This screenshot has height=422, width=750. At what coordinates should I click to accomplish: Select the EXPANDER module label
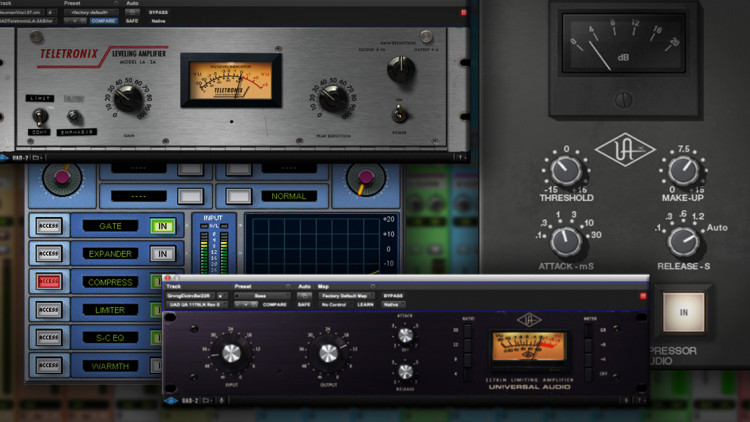point(110,254)
